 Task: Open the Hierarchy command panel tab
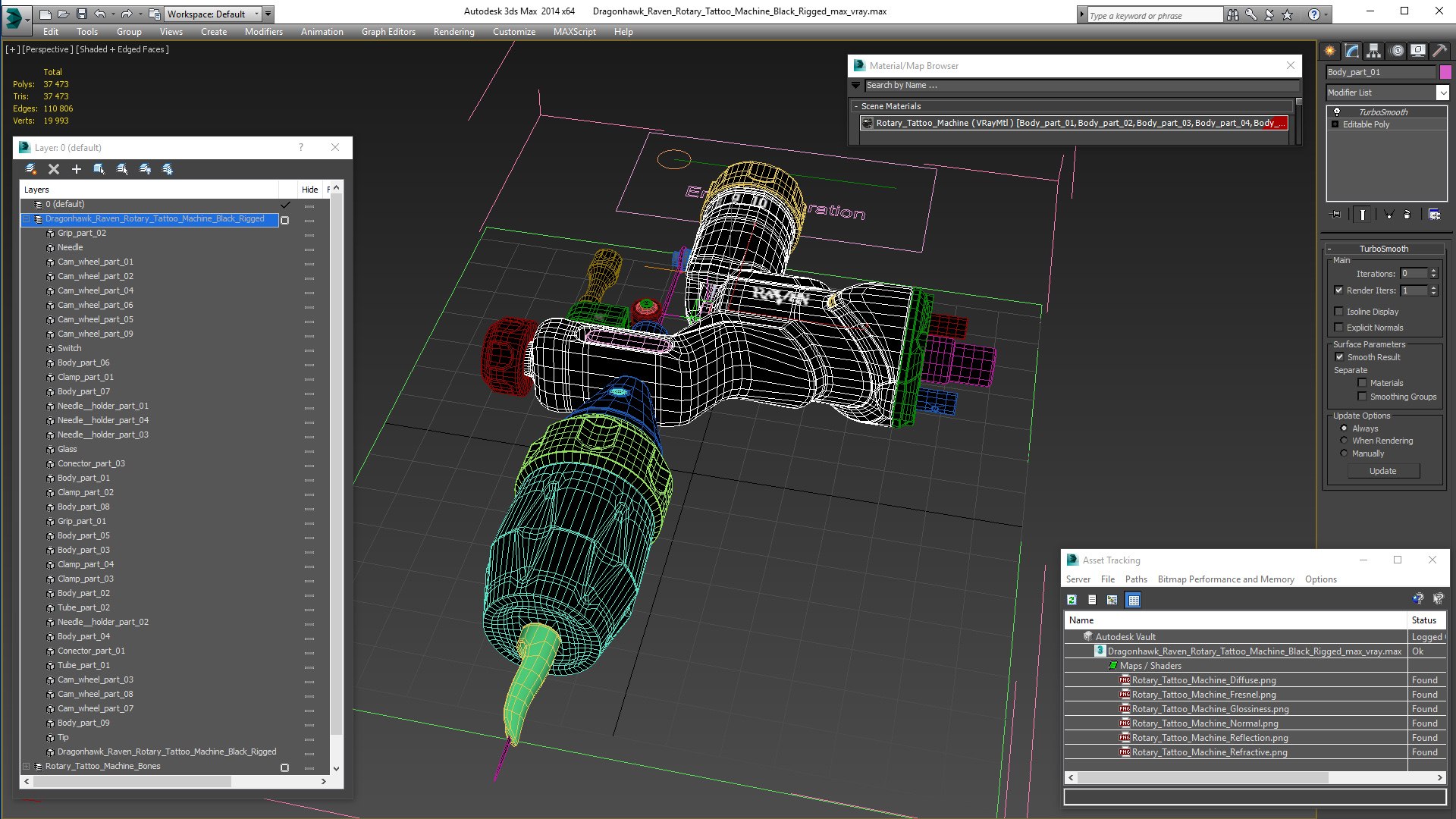(x=1374, y=51)
